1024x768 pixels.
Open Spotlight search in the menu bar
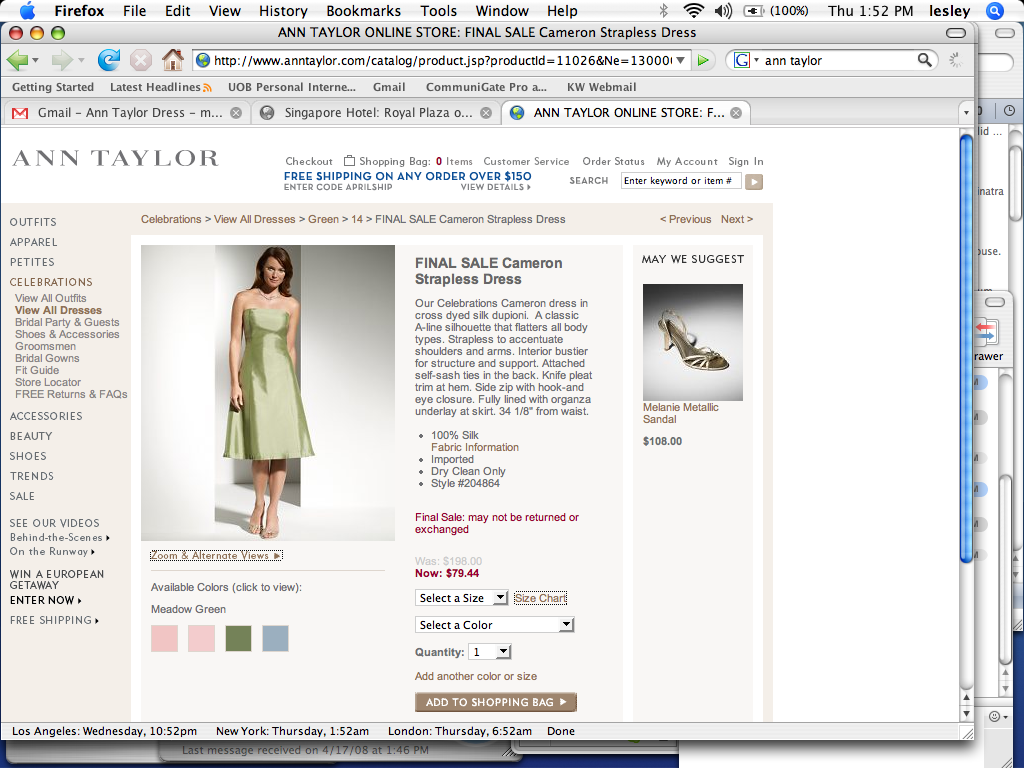(x=995, y=11)
